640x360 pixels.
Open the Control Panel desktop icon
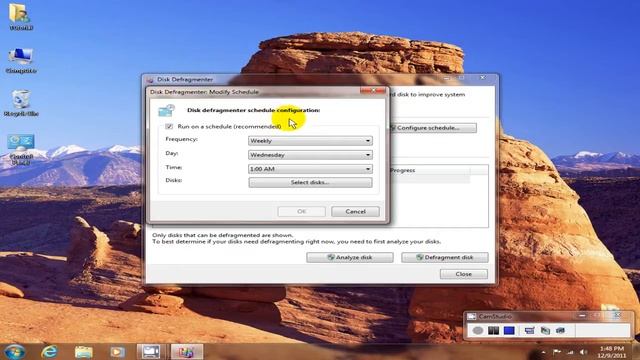click(x=21, y=149)
